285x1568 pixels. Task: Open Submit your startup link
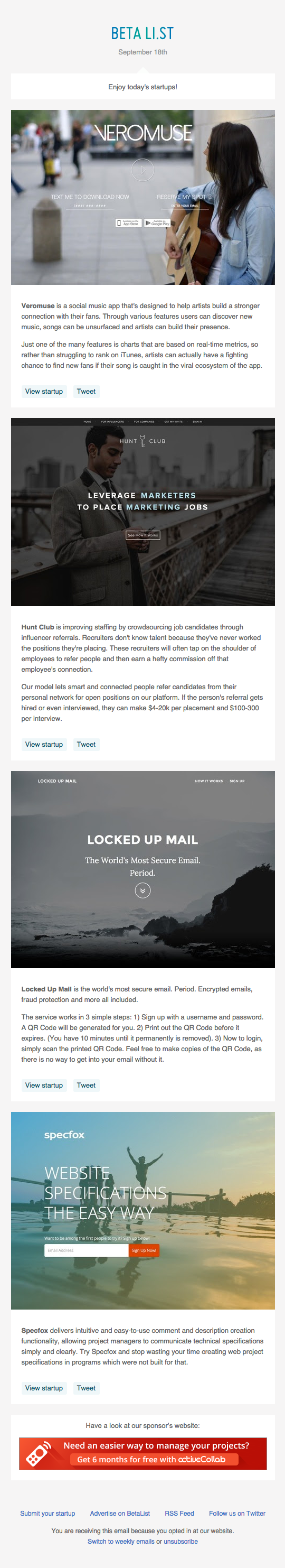pos(47,1513)
